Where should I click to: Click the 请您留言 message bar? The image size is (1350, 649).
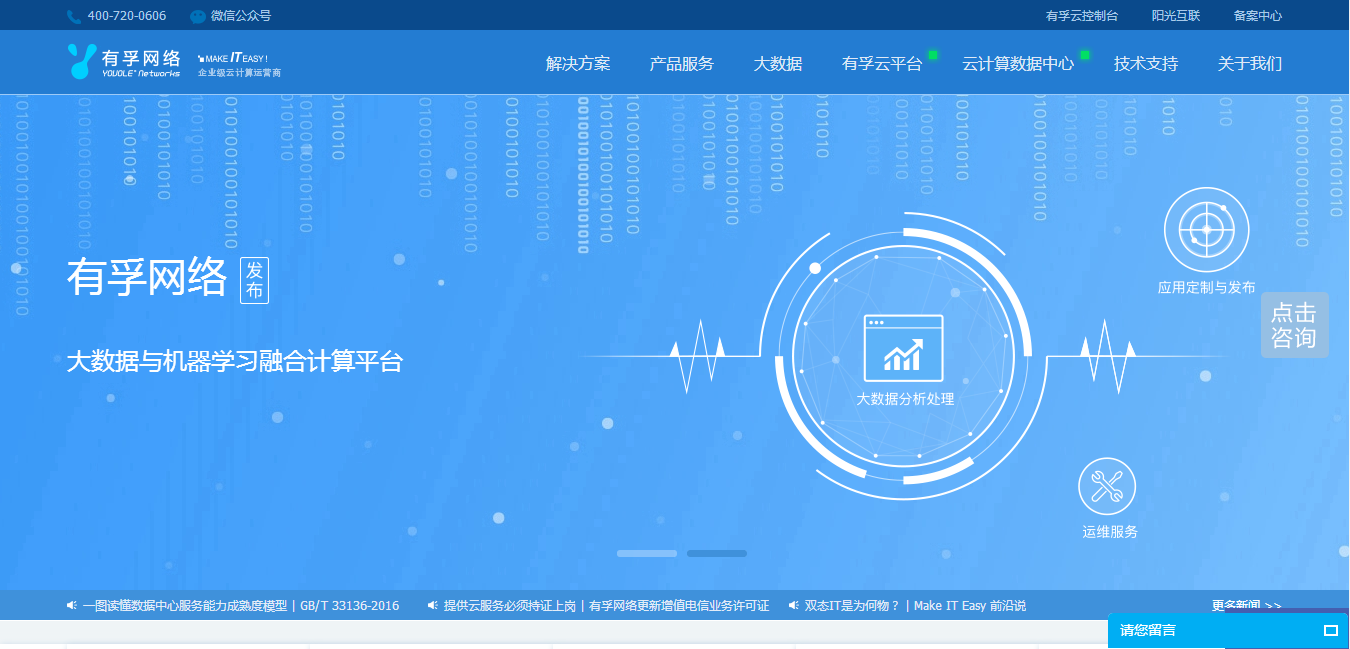(1228, 630)
